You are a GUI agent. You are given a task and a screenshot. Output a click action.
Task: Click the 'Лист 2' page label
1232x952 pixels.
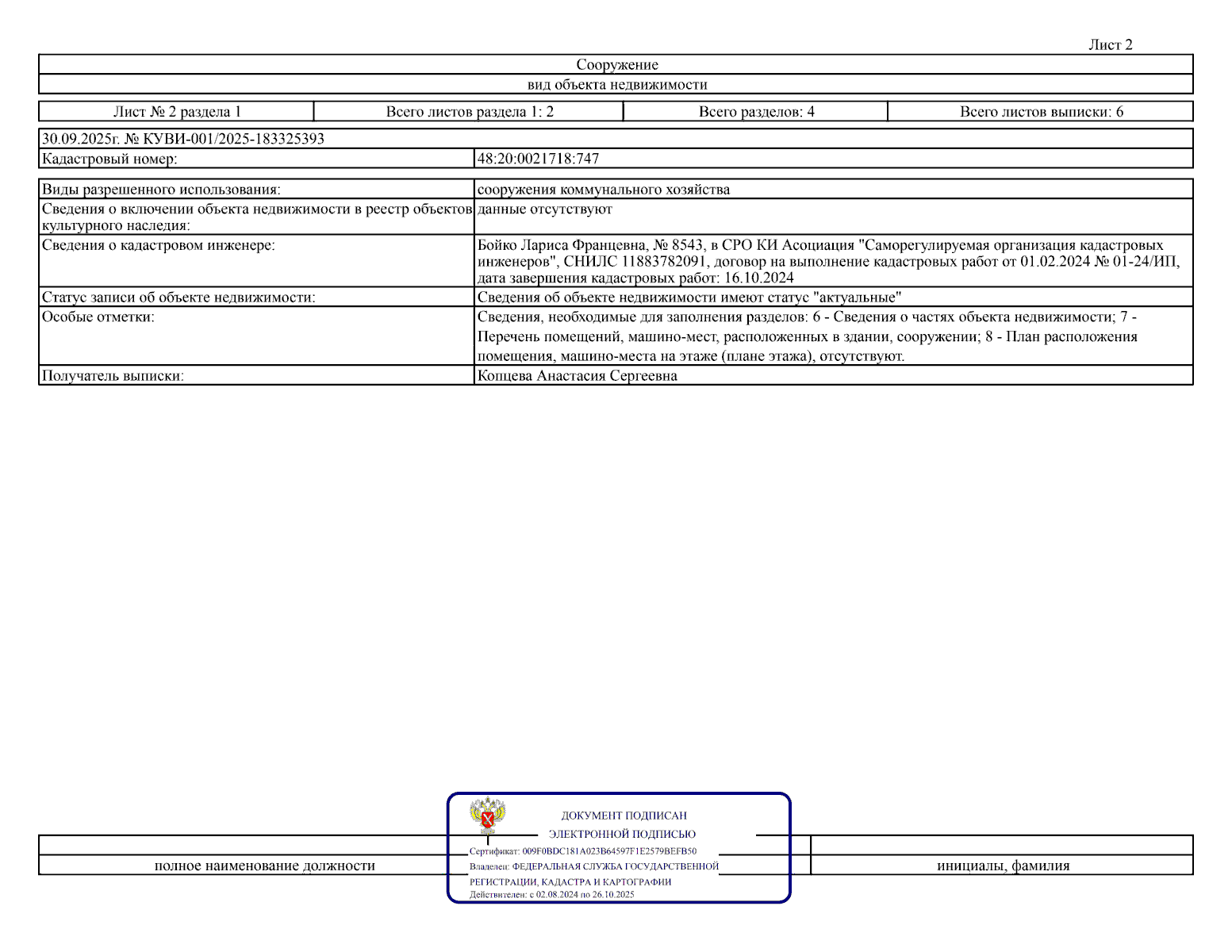pyautogui.click(x=1110, y=45)
